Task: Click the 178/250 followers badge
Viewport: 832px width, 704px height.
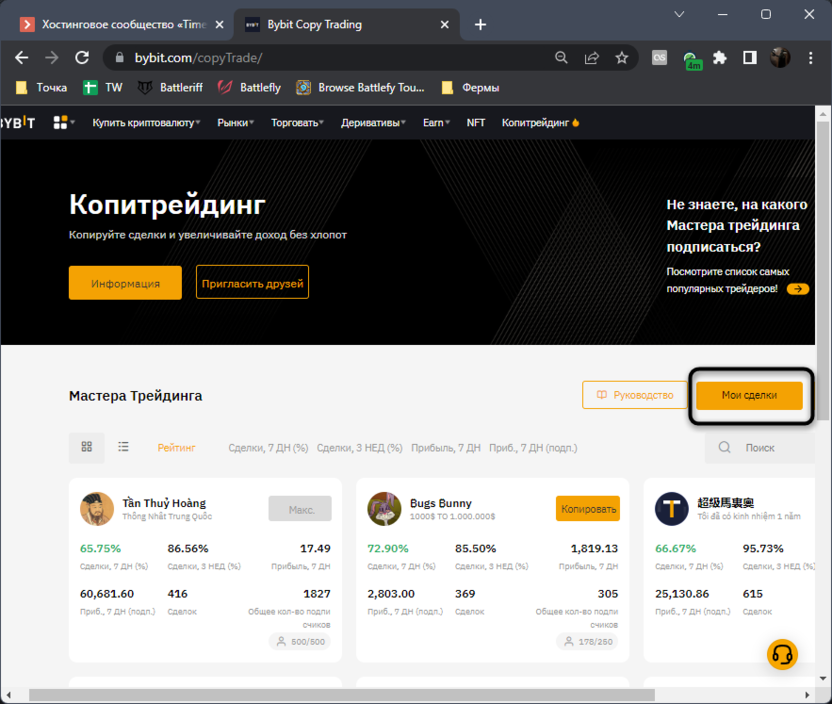Action: 588,641
